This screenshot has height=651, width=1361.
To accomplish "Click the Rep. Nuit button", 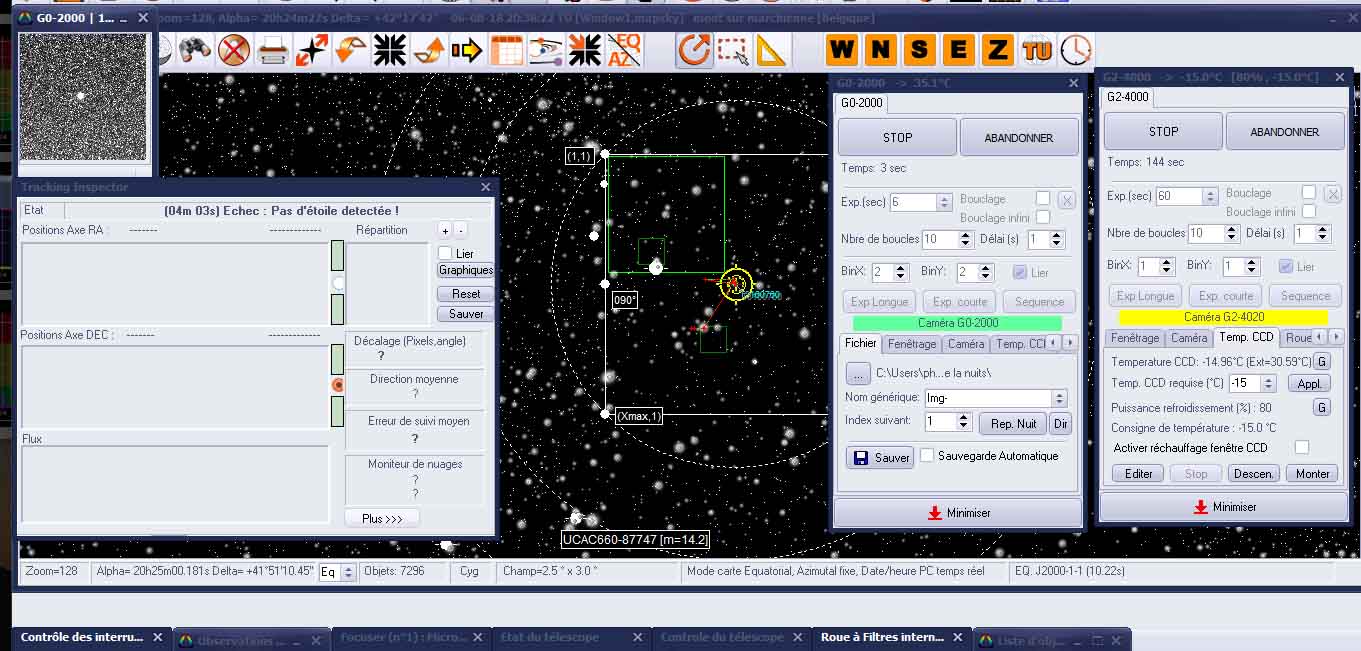I will click(x=1012, y=423).
